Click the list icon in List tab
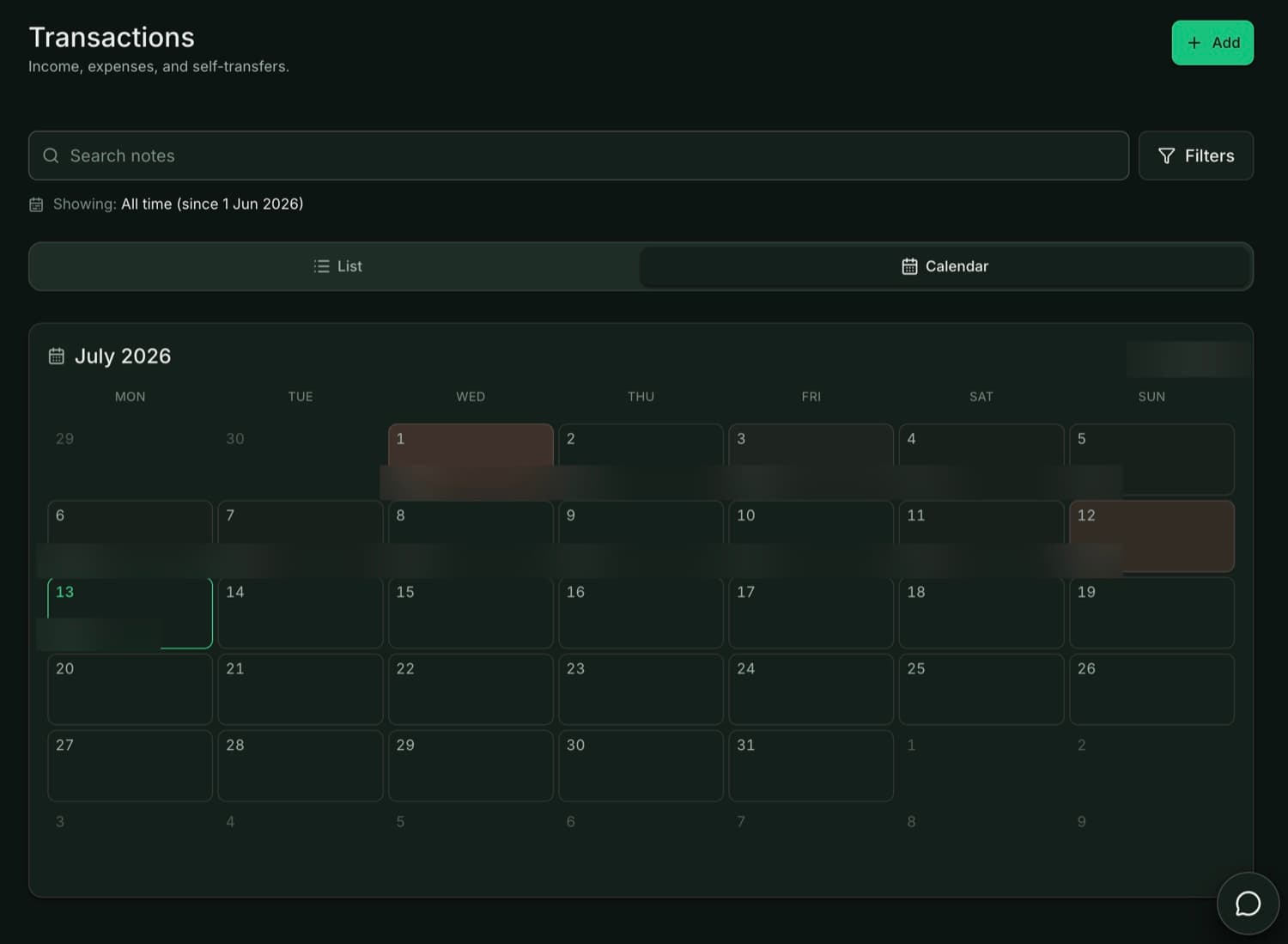Image resolution: width=1288 pixels, height=944 pixels. (x=322, y=266)
